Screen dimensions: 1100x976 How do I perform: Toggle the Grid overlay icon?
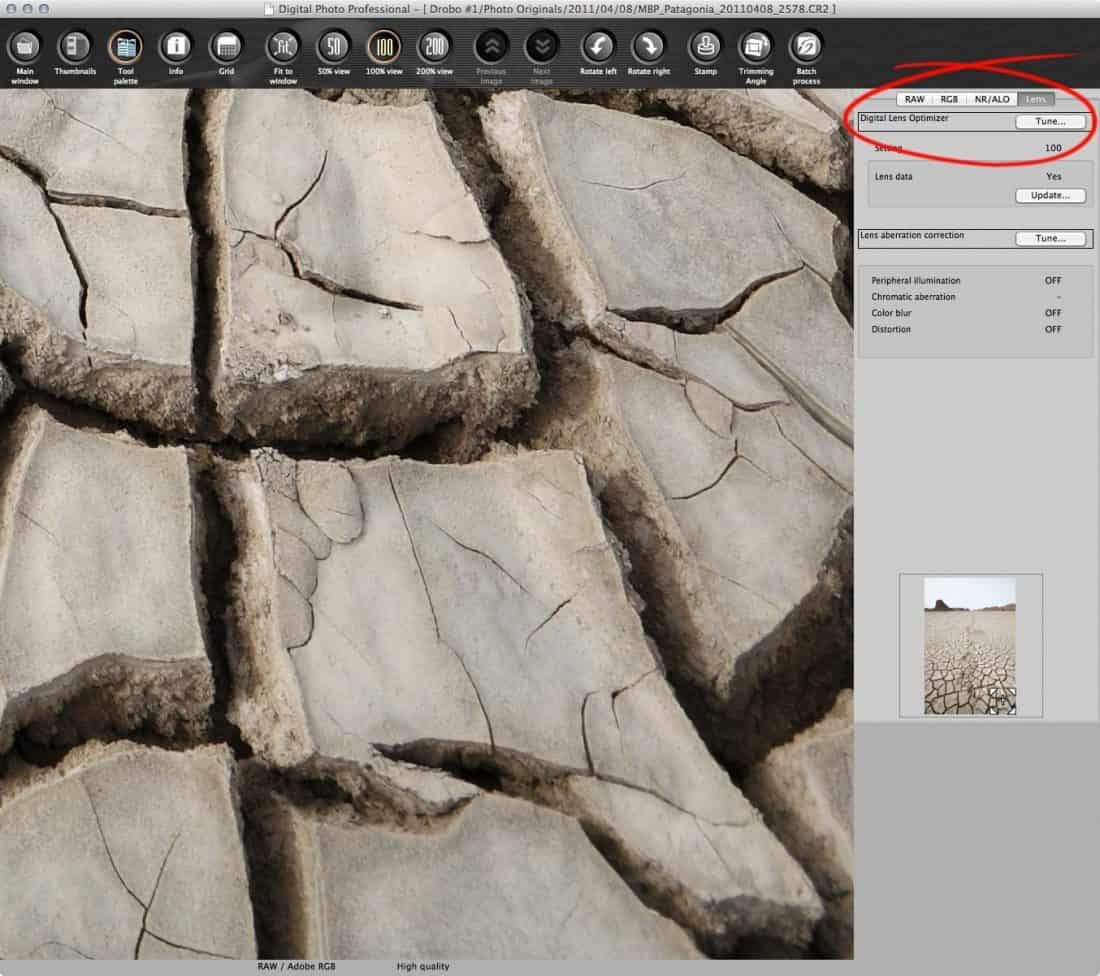tap(226, 47)
